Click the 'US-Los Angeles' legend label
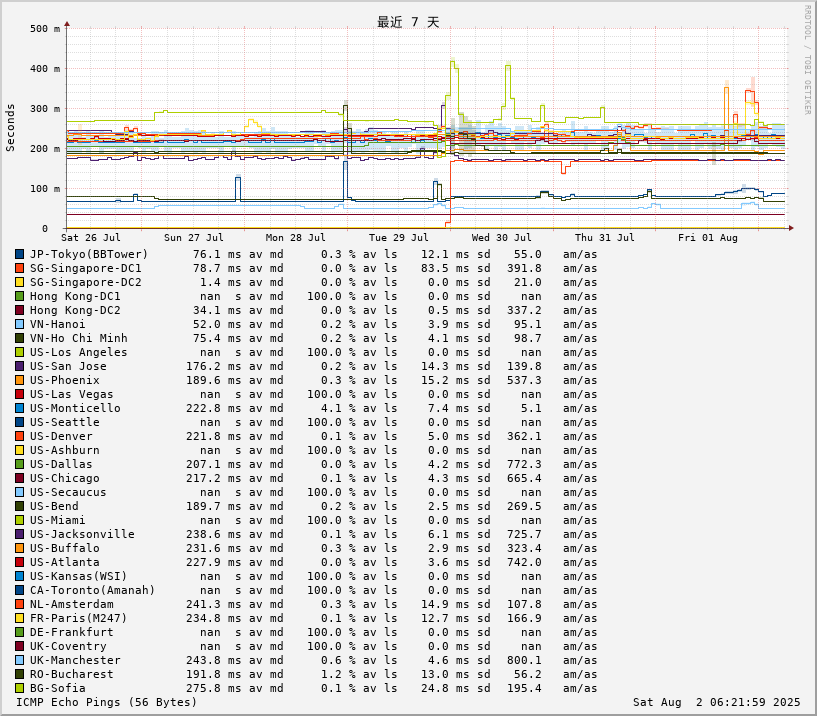817x716 pixels. 79,352
